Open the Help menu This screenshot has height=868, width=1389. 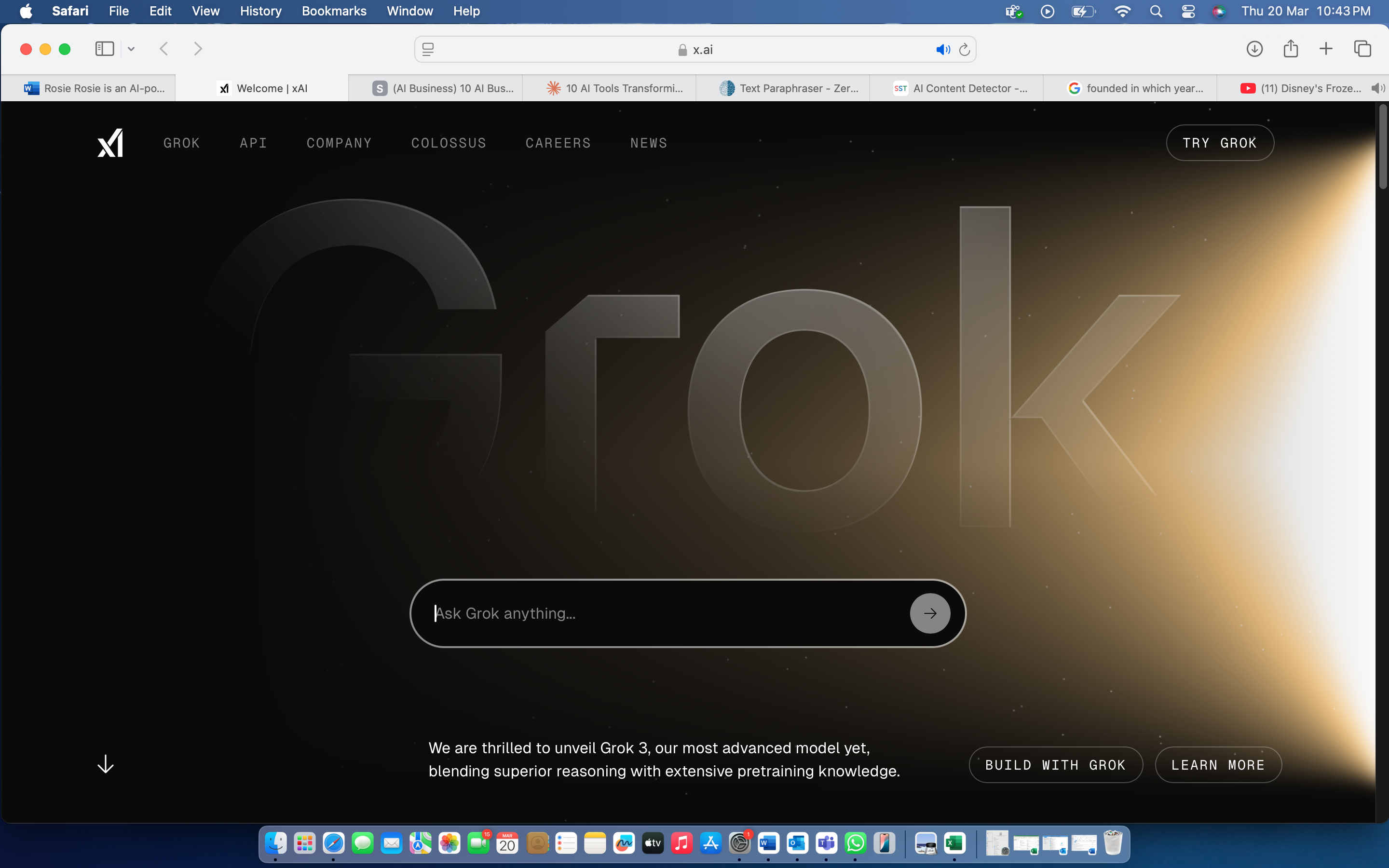tap(466, 11)
